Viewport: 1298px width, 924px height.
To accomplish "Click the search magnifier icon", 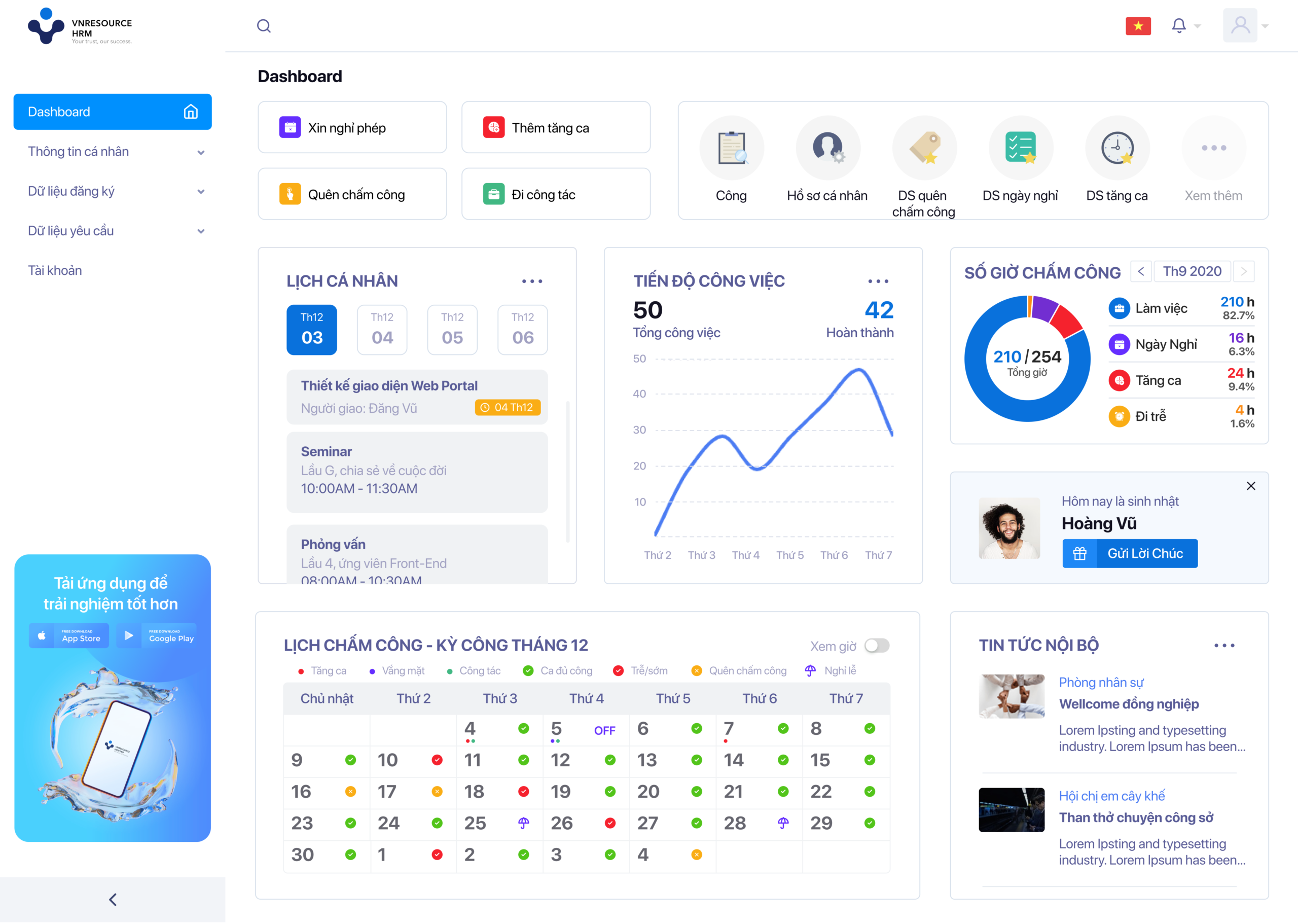I will [263, 25].
